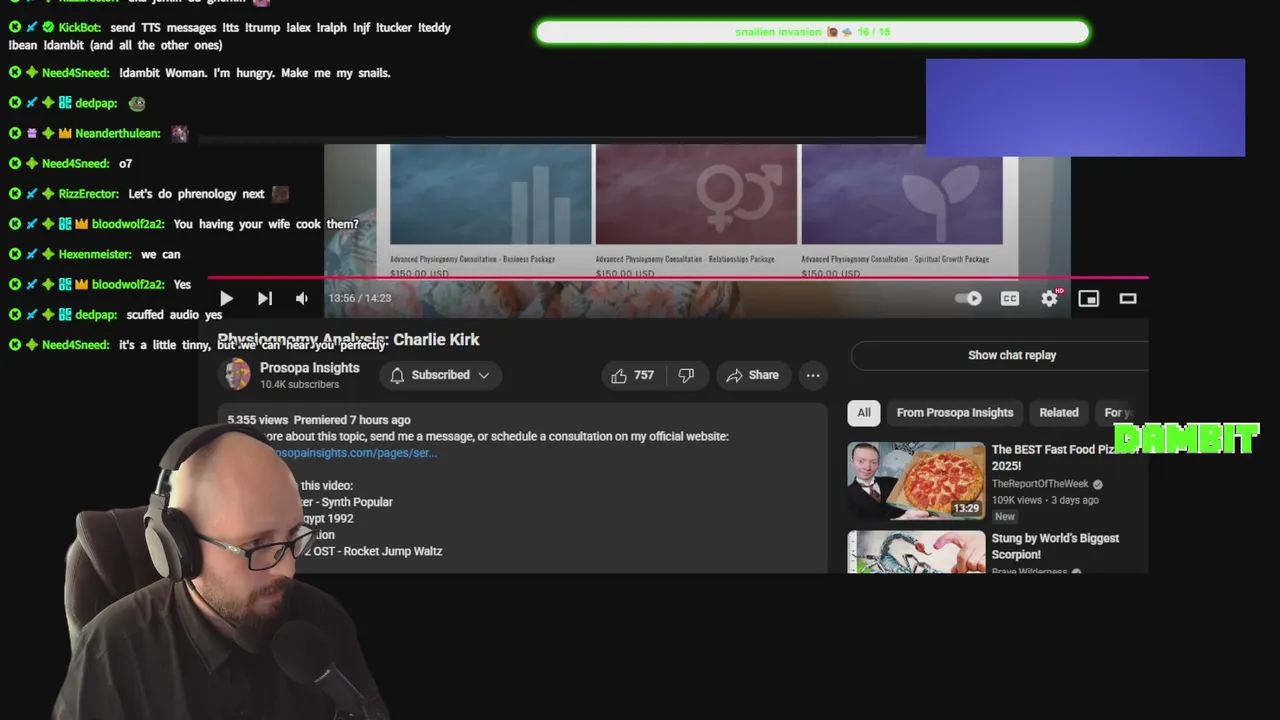Click video timestamp 13:56 / 14:23
The image size is (1280, 720).
click(360, 298)
